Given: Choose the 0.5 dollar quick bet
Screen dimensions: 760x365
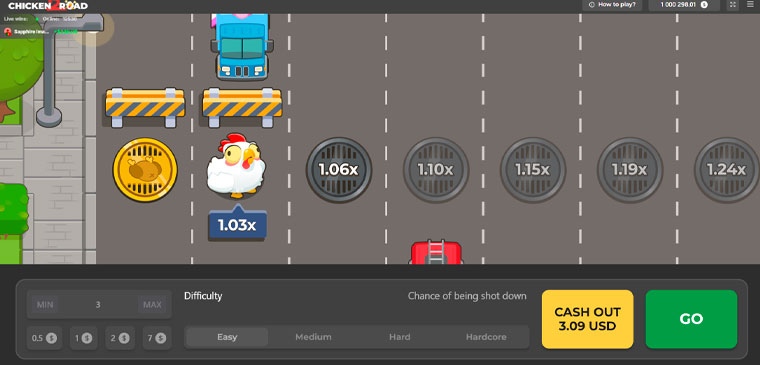Looking at the screenshot, I should point(45,338).
